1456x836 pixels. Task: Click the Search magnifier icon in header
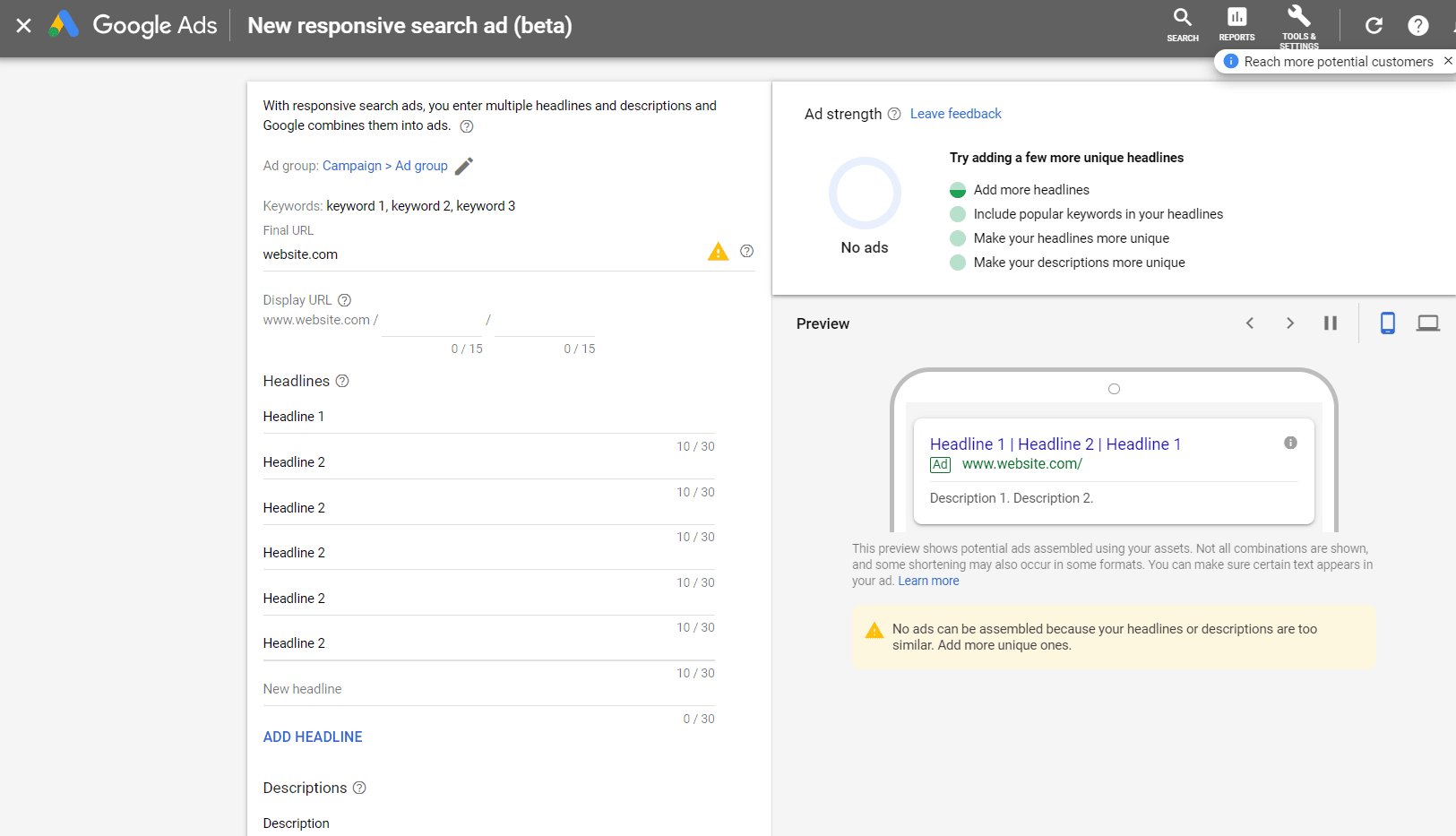[1182, 23]
